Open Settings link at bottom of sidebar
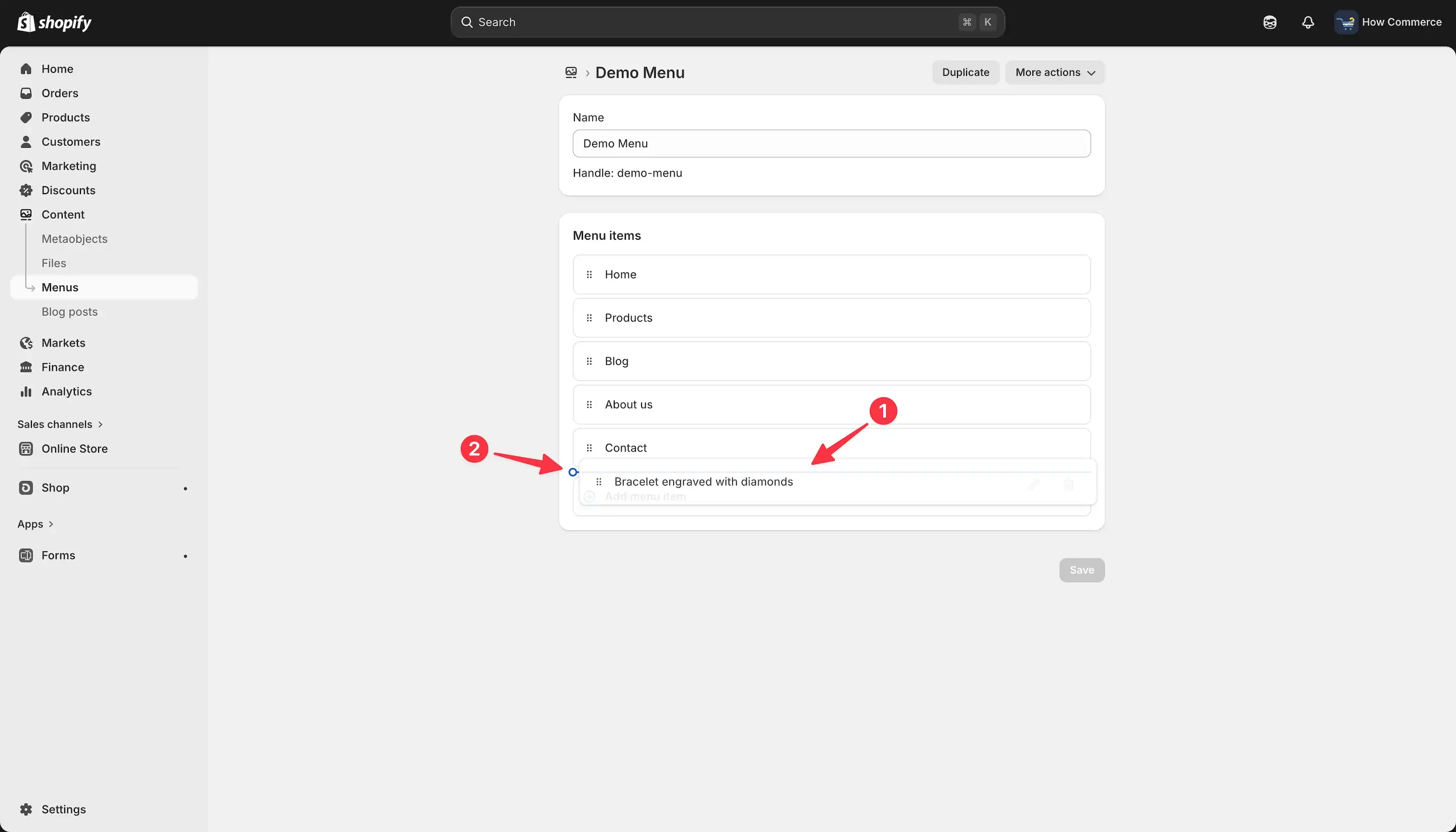The image size is (1456, 832). pos(63,809)
